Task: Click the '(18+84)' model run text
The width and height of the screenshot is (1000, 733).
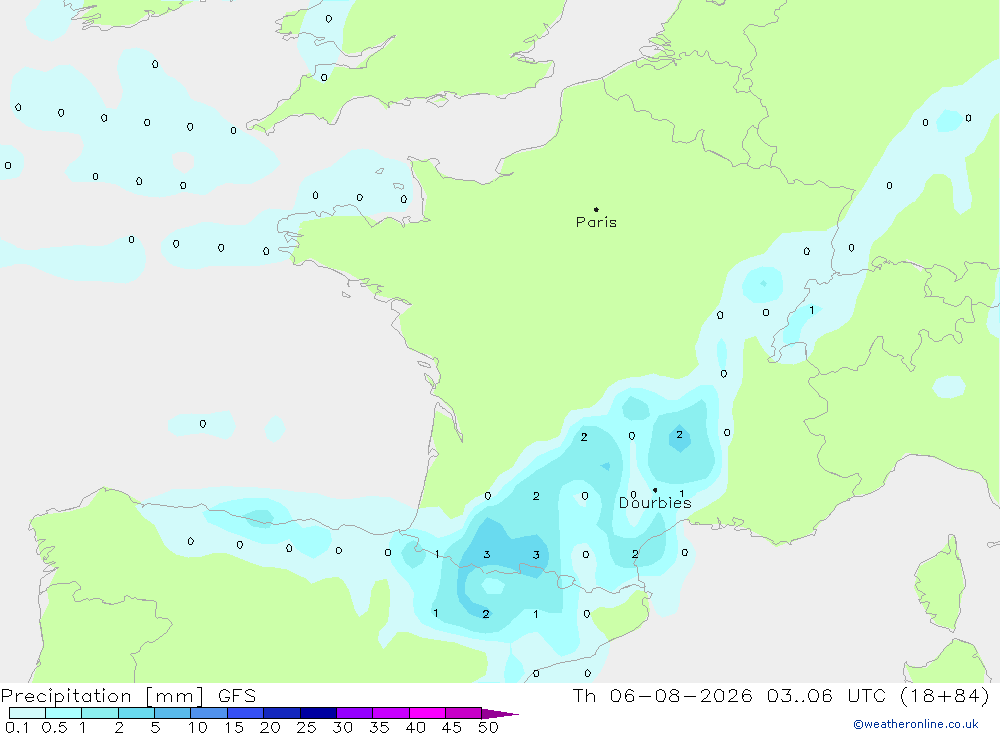Action: tap(945, 695)
